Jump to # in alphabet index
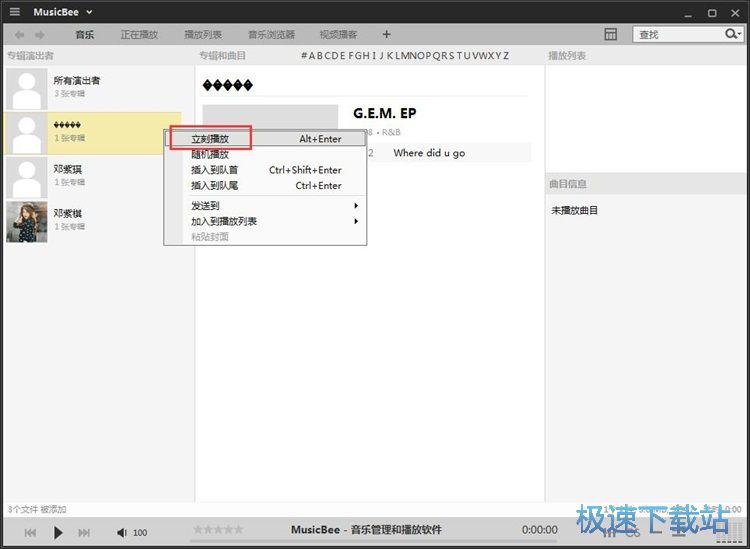750x549 pixels. (x=304, y=55)
